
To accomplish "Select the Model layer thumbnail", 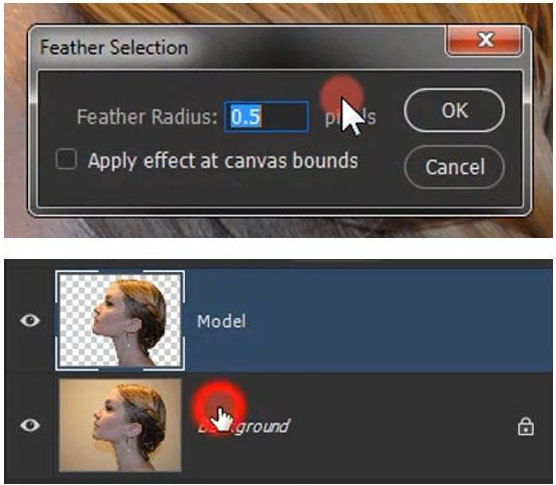I will coord(120,320).
